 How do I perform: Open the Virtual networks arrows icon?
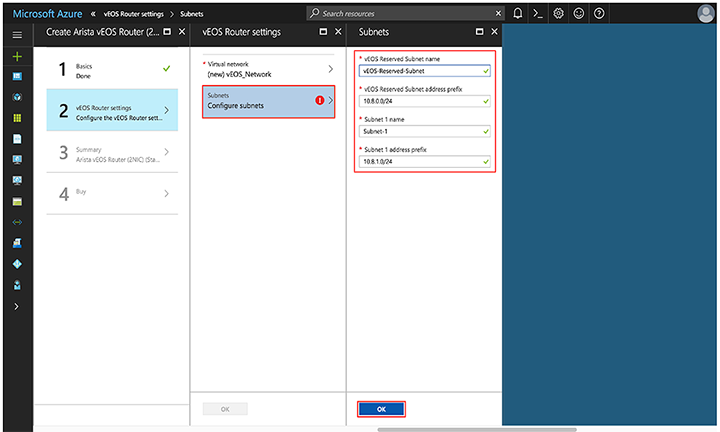coord(17,222)
